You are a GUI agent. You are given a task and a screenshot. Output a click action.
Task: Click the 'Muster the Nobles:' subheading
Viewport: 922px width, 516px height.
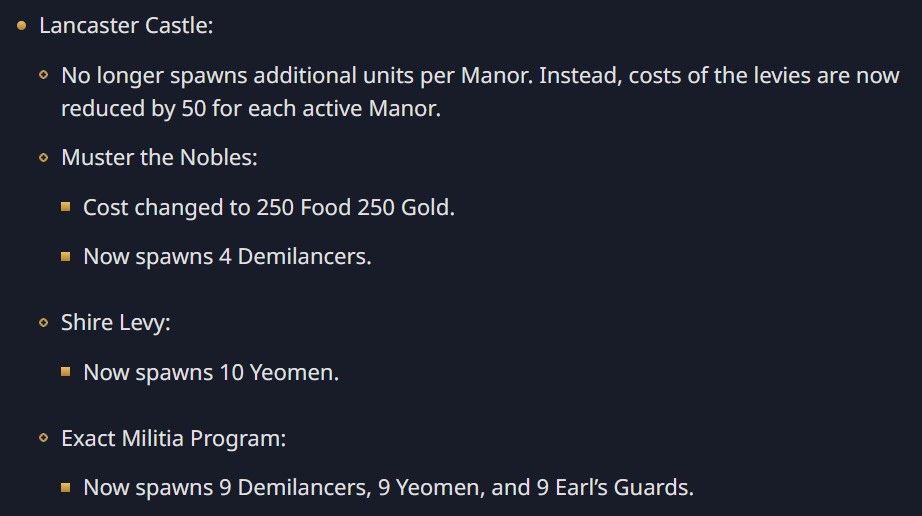tap(160, 157)
